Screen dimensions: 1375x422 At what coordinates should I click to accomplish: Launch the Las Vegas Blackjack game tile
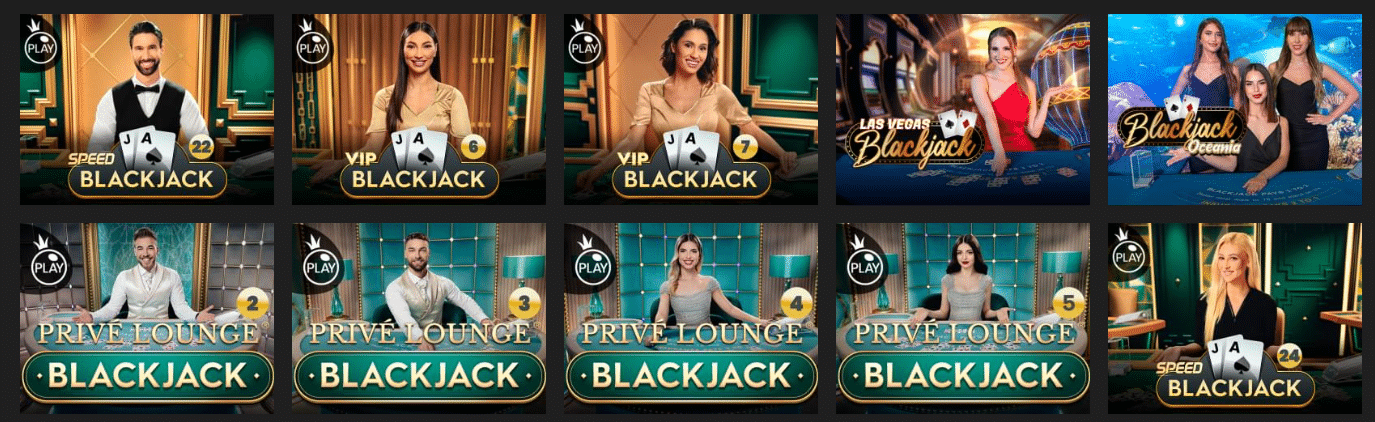point(963,109)
